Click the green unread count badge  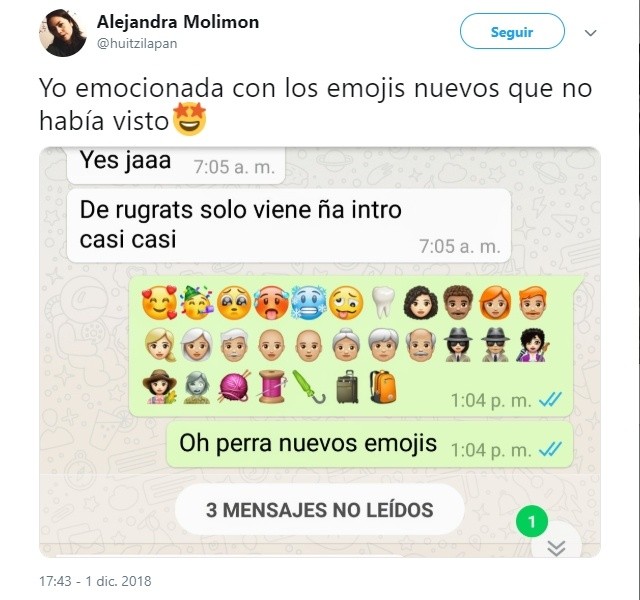[531, 521]
